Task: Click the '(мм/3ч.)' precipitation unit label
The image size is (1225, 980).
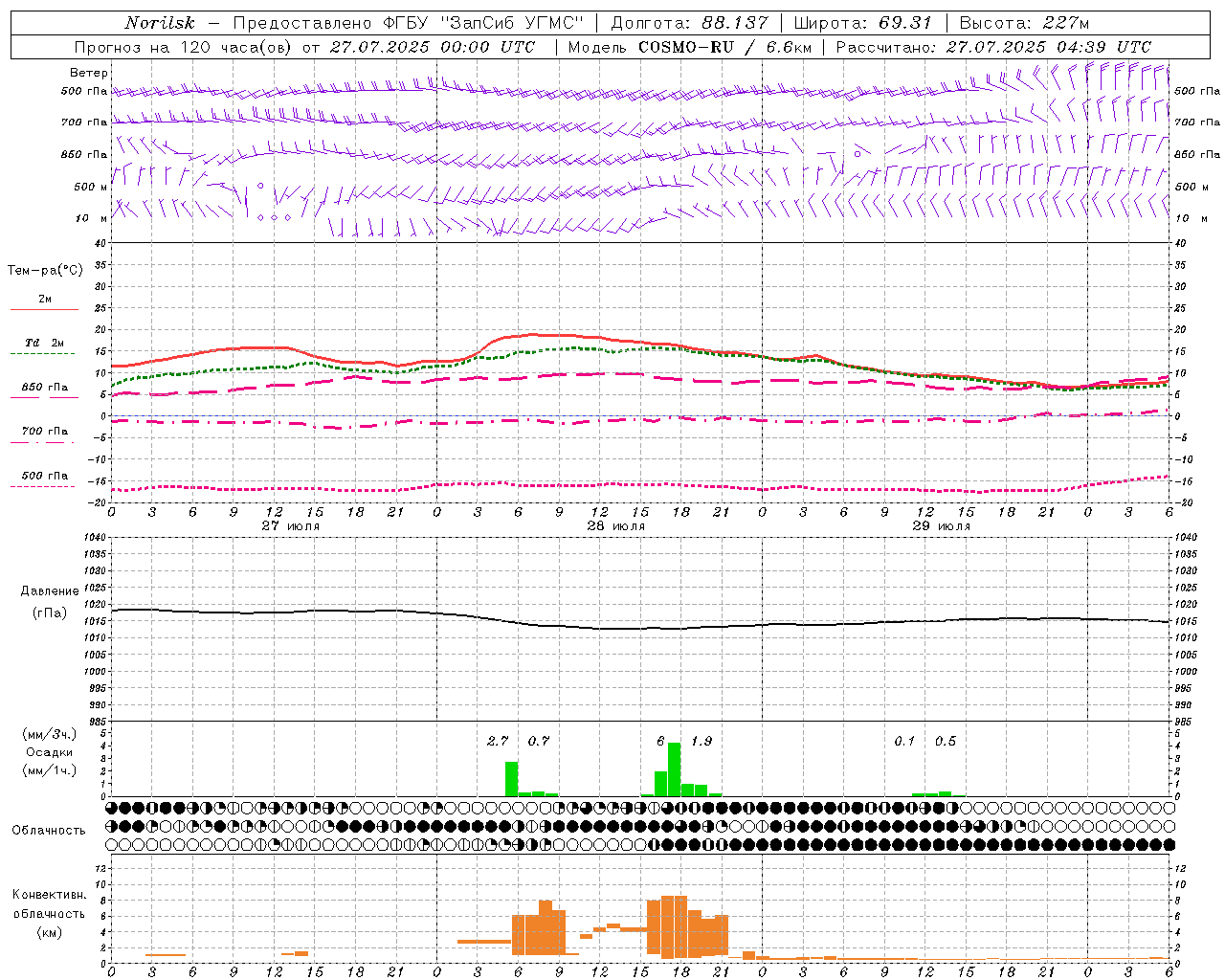Action: click(x=50, y=734)
